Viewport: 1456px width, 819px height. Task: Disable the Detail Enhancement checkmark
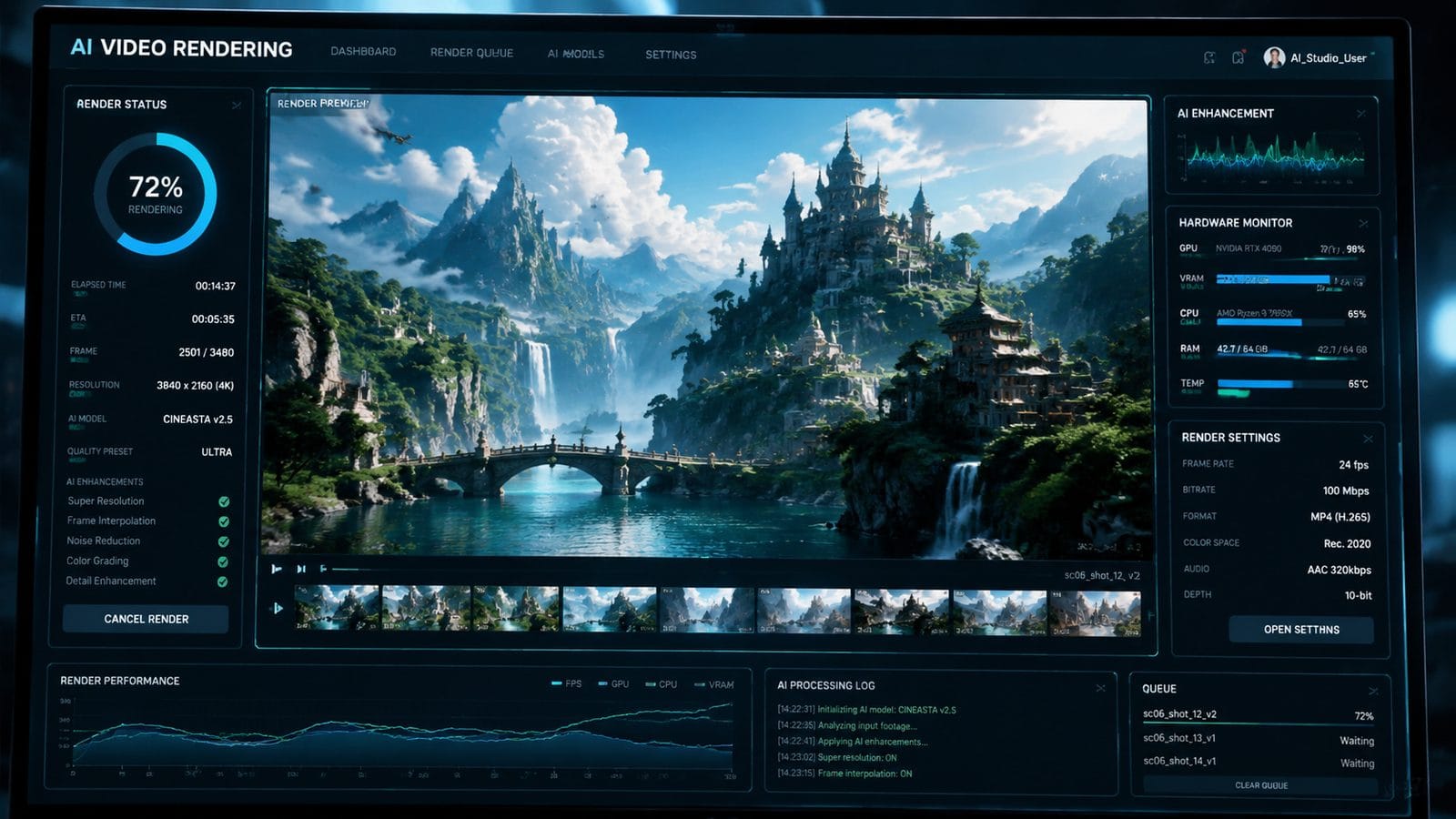[x=222, y=581]
